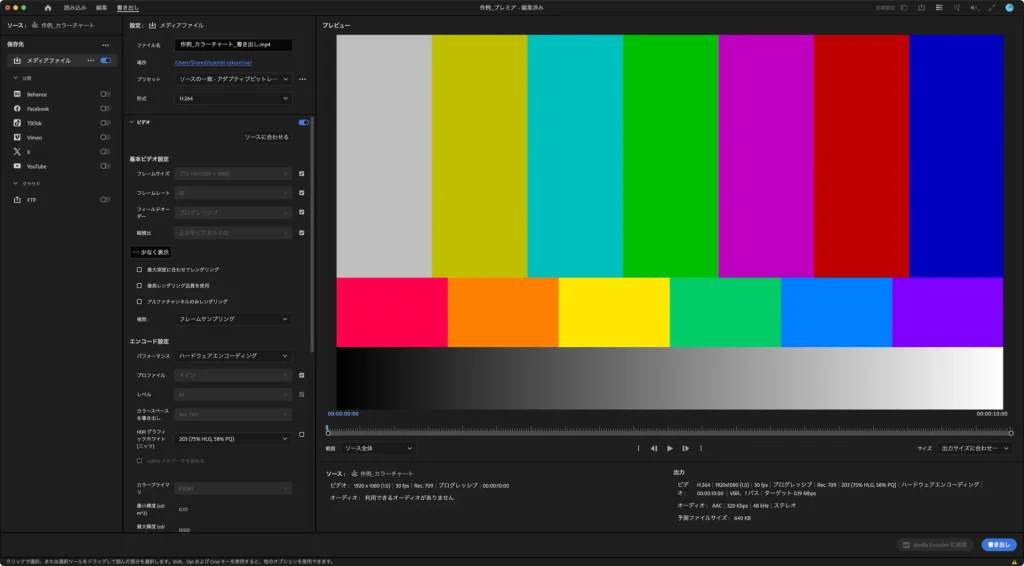Click the quick export share icon
Image resolution: width=1024 pixels, height=566 pixels.
click(x=921, y=8)
